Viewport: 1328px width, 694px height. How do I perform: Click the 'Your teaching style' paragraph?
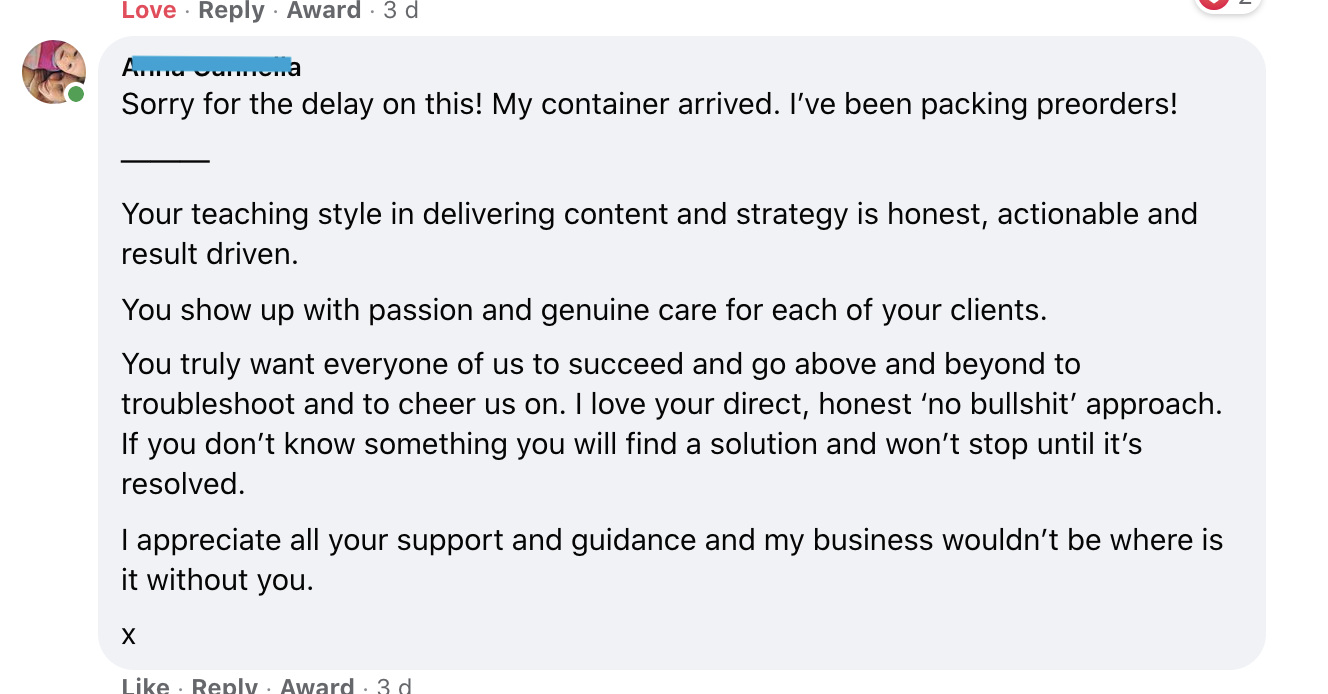point(659,233)
